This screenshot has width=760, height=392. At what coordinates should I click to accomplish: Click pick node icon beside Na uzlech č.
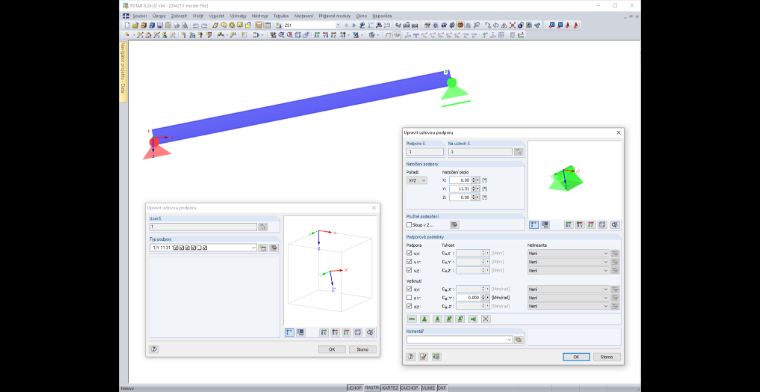pos(519,152)
